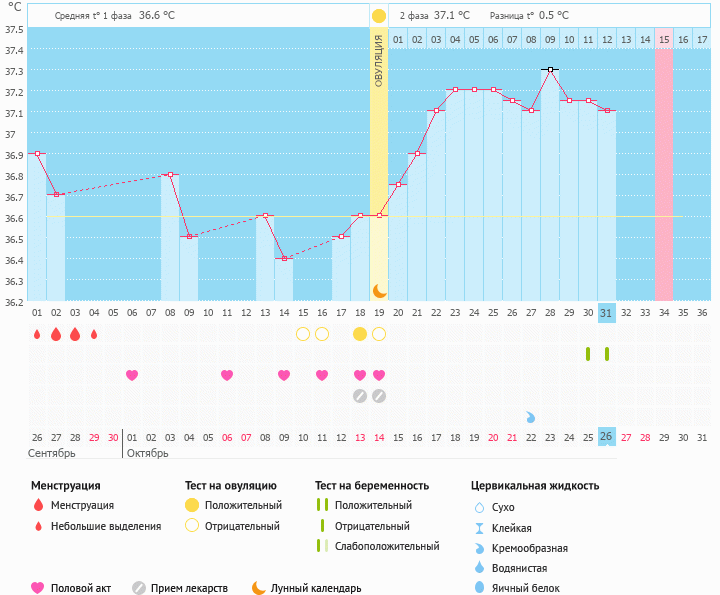The width and height of the screenshot is (720, 595).
Task: Click the peak temperature point at 37.3
Action: [550, 69]
